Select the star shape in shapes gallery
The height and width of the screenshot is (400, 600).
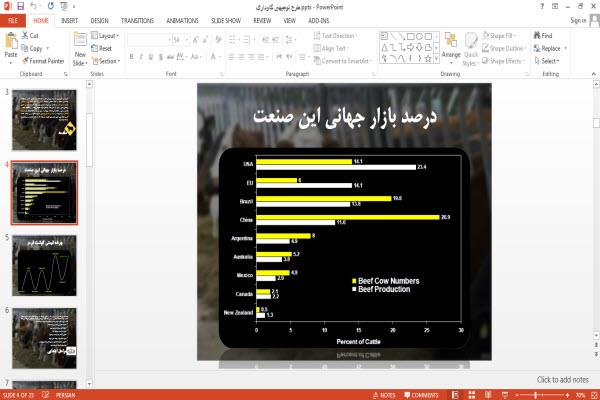(428, 59)
